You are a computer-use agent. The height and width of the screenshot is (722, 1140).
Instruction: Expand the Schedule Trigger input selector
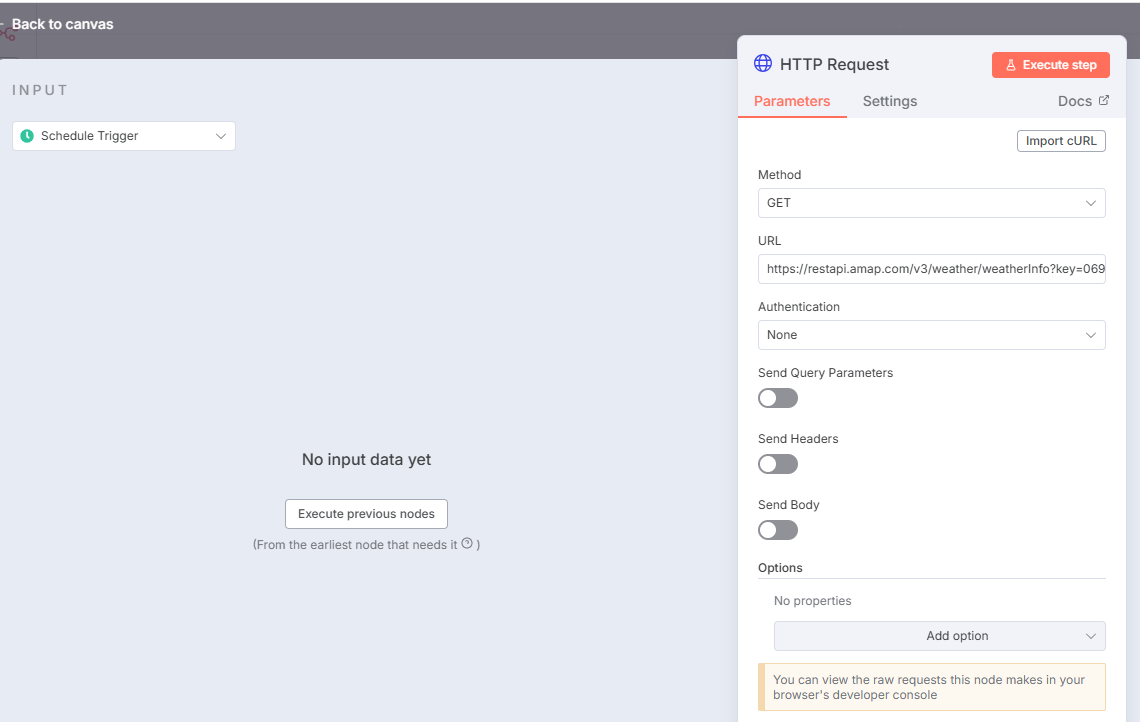[124, 136]
